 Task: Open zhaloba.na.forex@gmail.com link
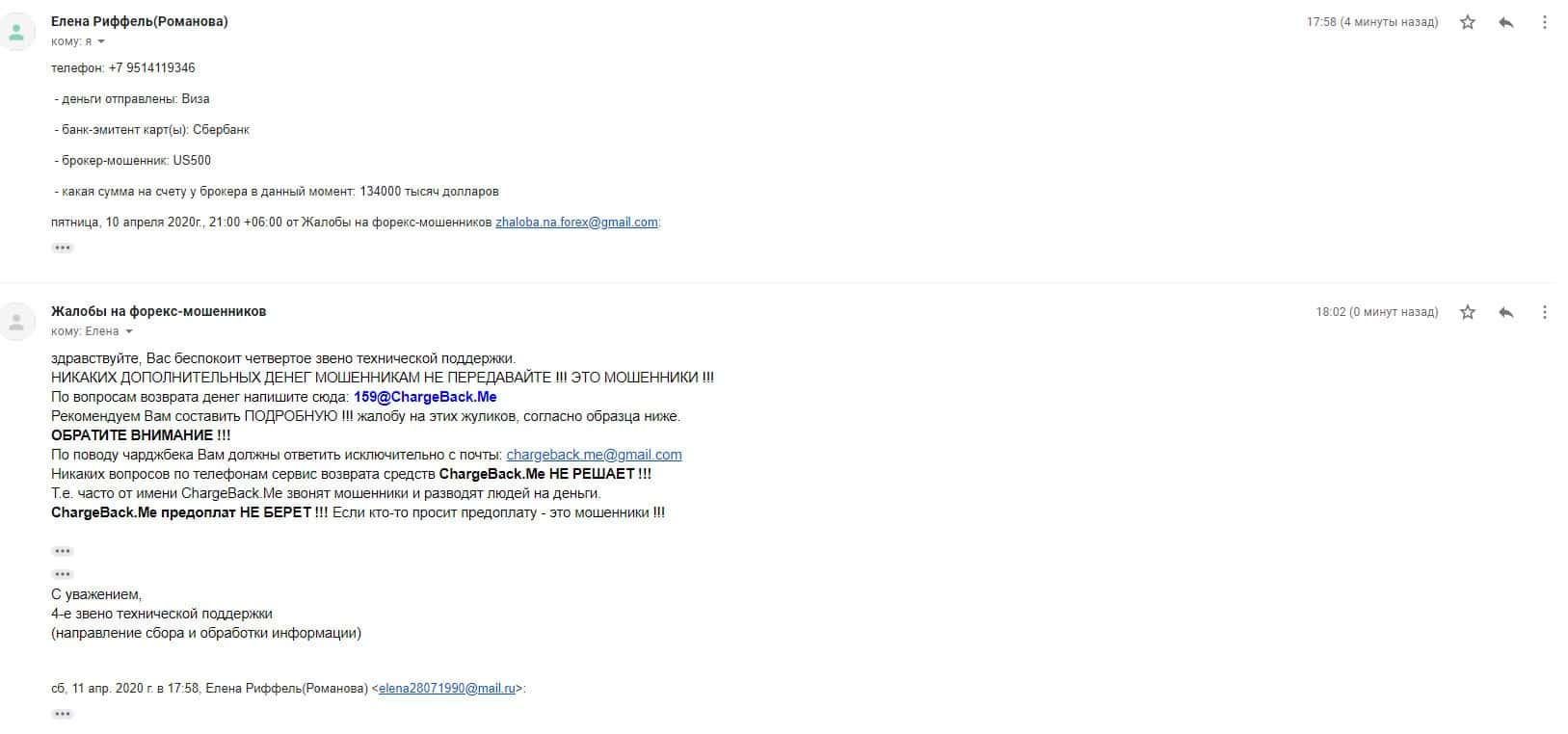pyautogui.click(x=576, y=223)
